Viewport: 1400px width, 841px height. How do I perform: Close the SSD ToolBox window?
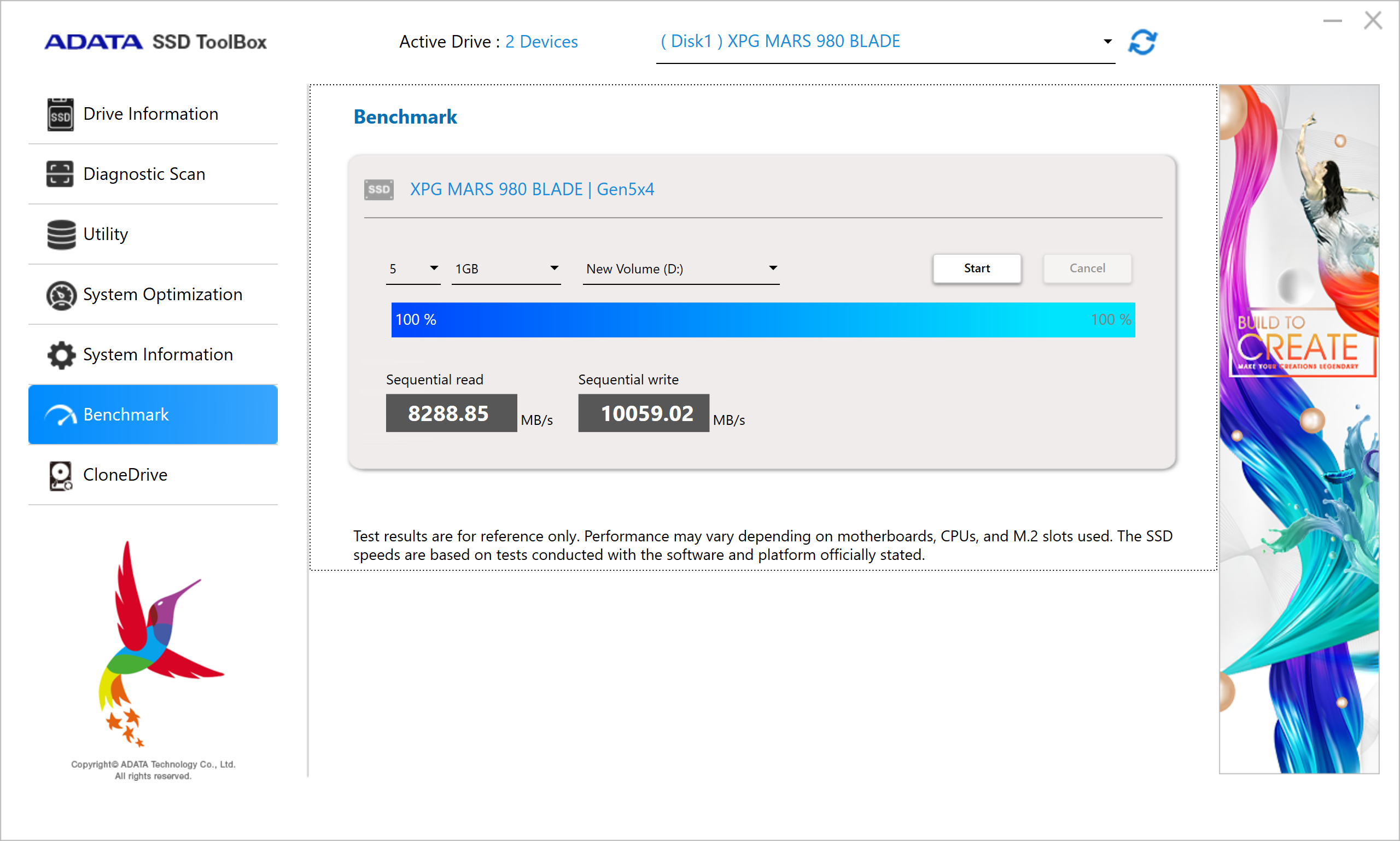(x=1373, y=21)
